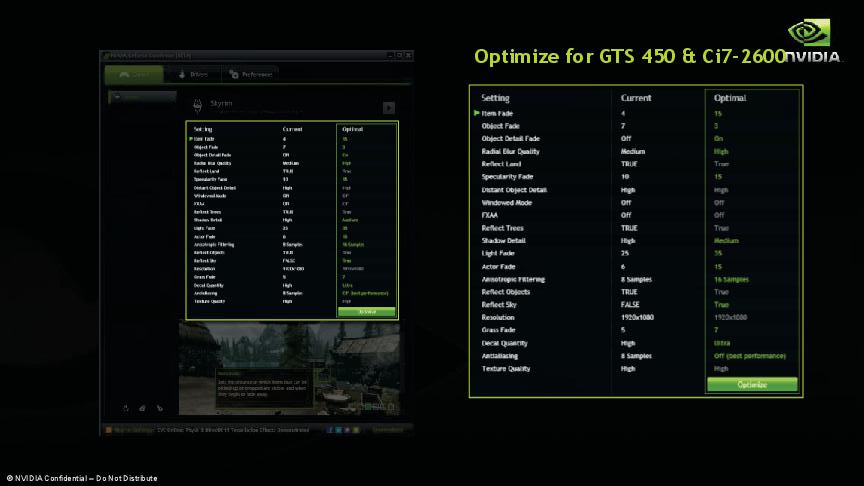Minimize the GeForce Experience window
Image resolution: width=864 pixels, height=486 pixels.
(390, 55)
